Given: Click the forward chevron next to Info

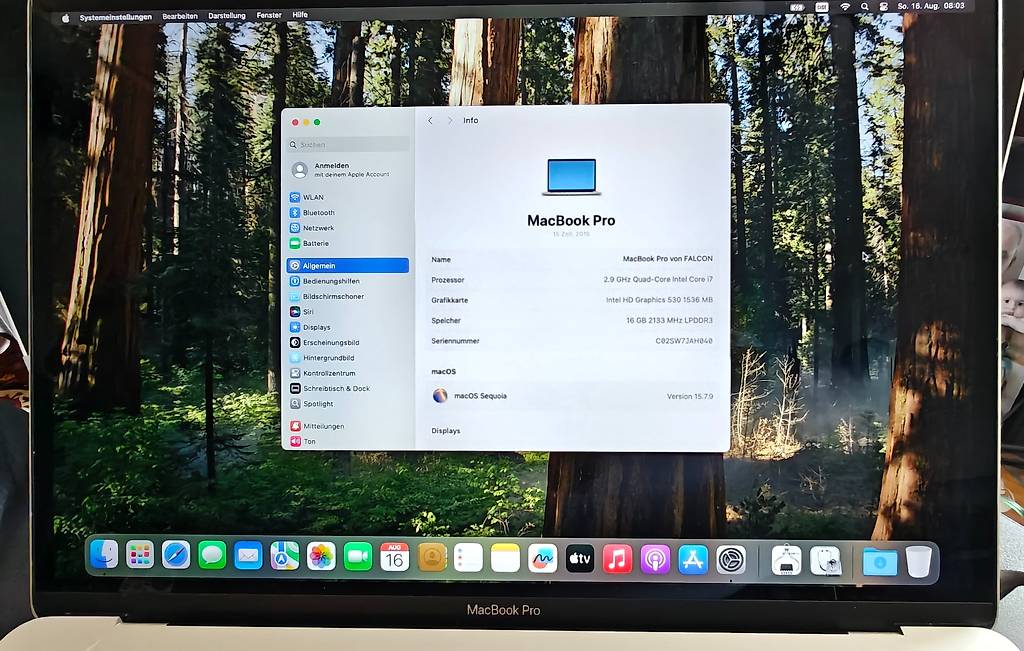Looking at the screenshot, I should click(x=450, y=121).
